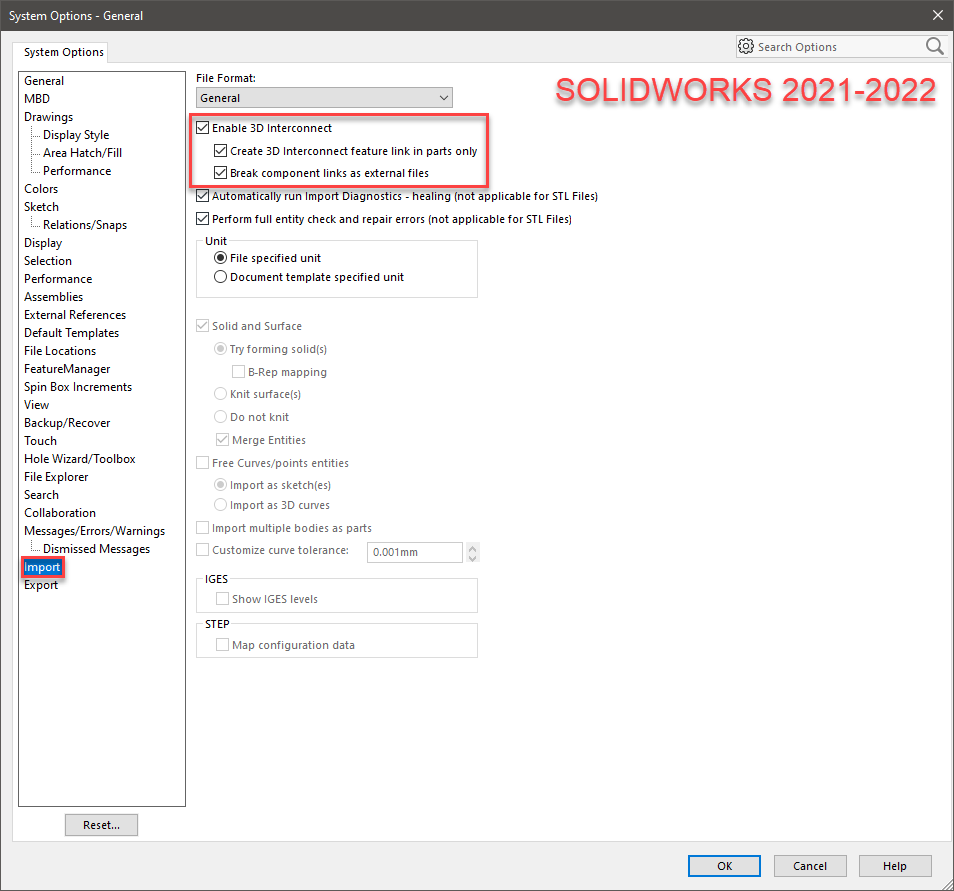Switch to the System Options tab
The image size is (954, 891).
point(64,52)
